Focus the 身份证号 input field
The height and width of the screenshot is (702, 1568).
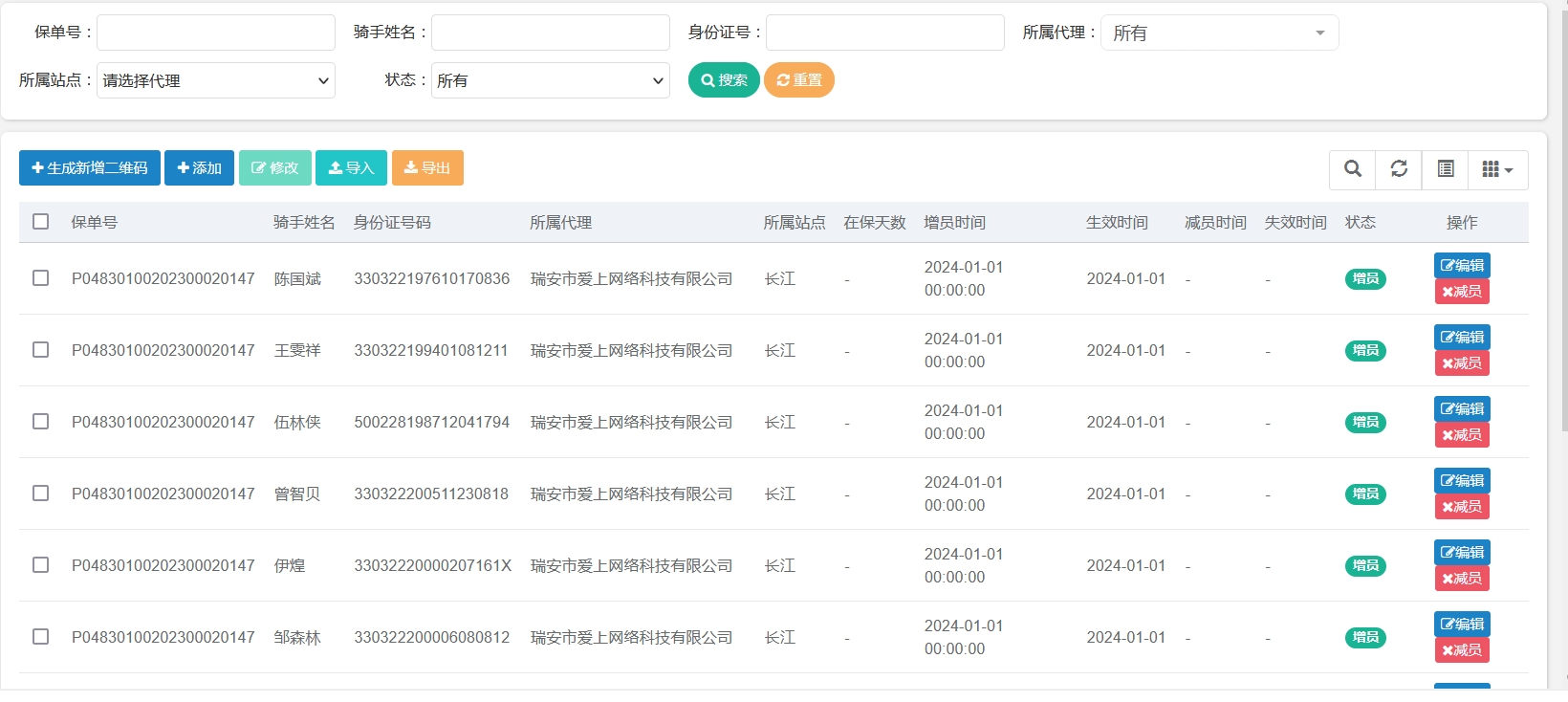885,33
